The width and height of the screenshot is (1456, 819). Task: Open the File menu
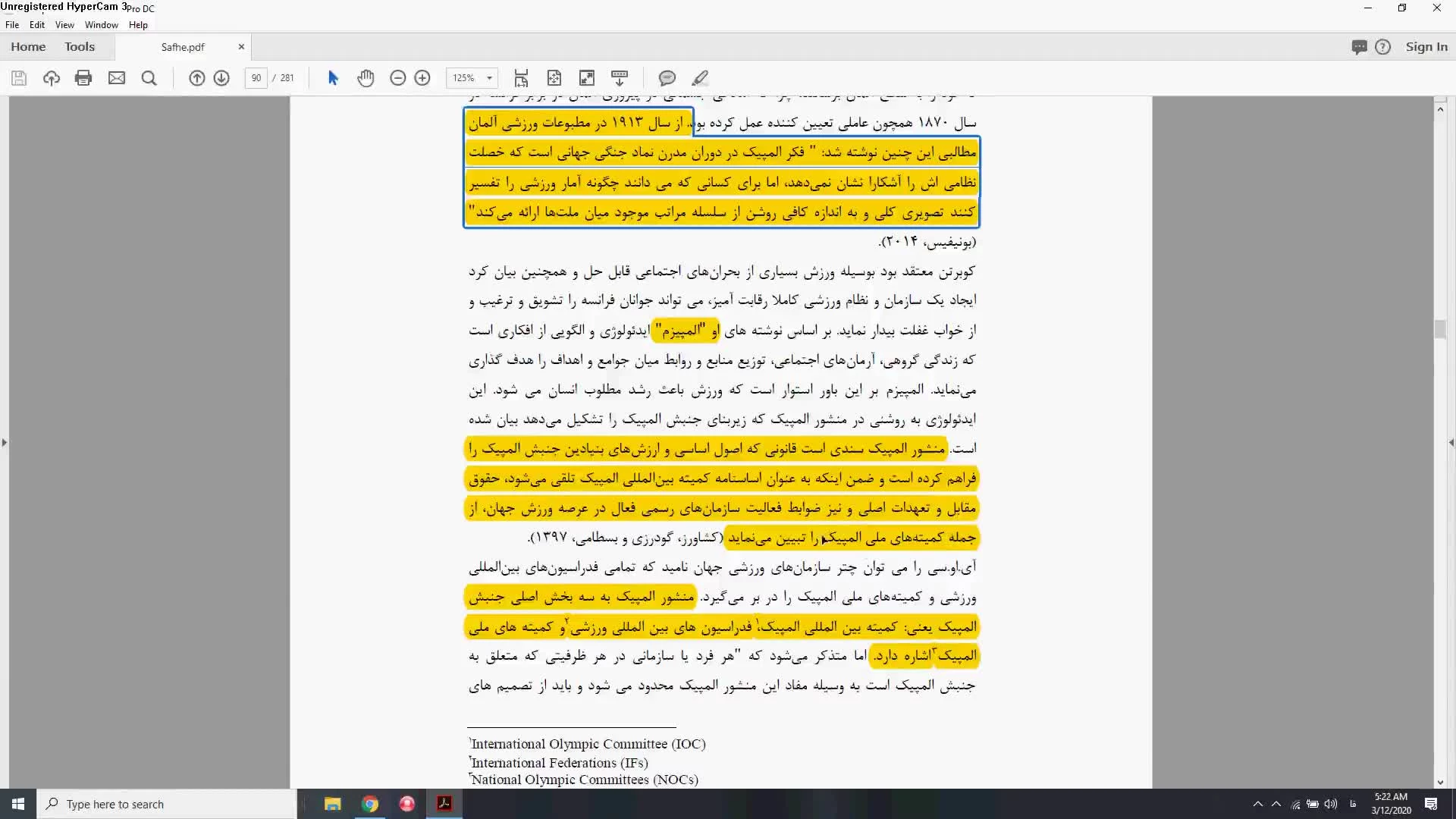pos(12,25)
